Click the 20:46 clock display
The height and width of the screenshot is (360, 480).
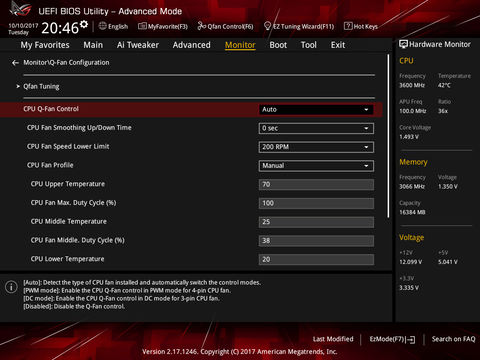click(60, 28)
